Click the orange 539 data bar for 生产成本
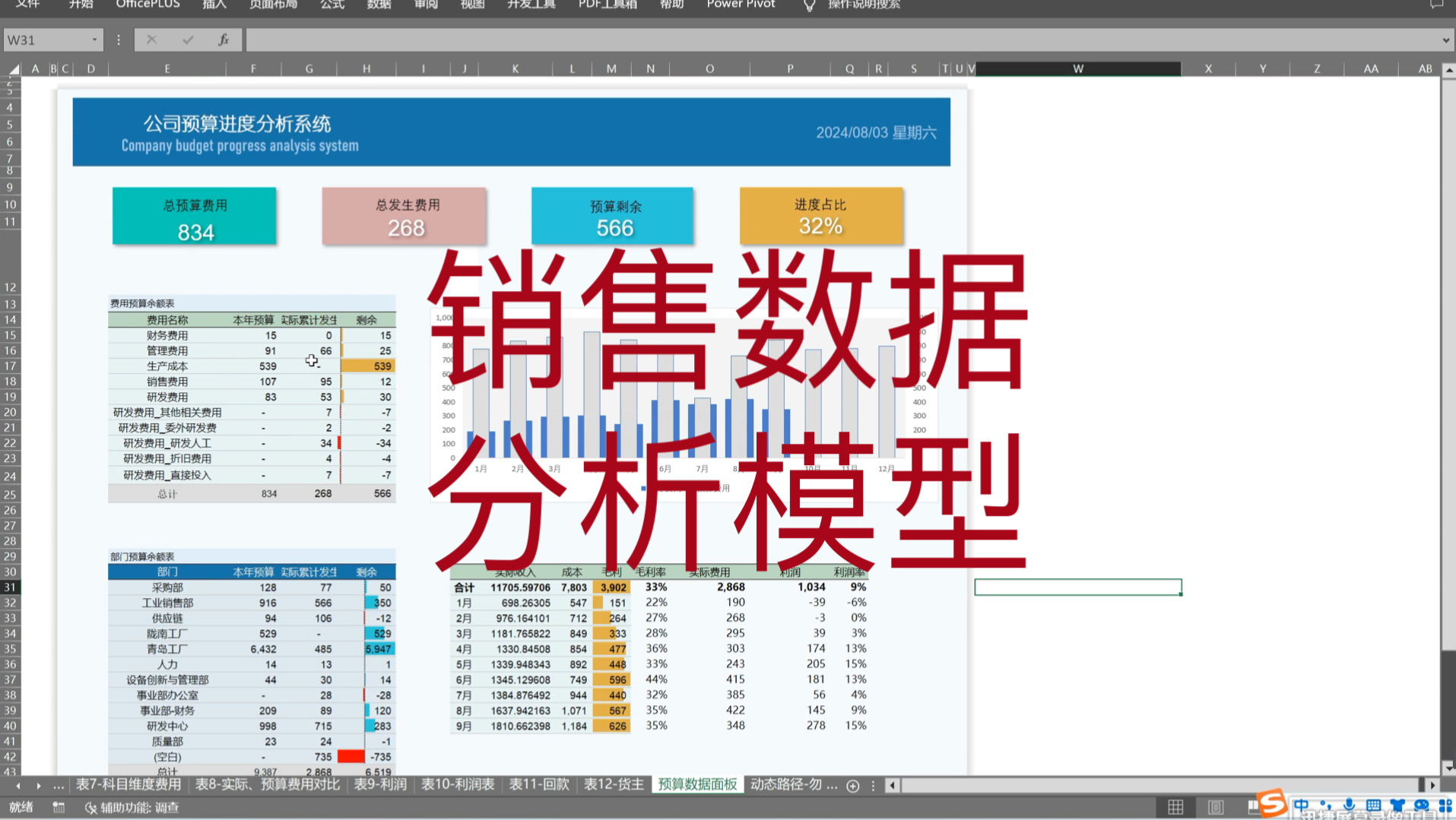 point(368,366)
